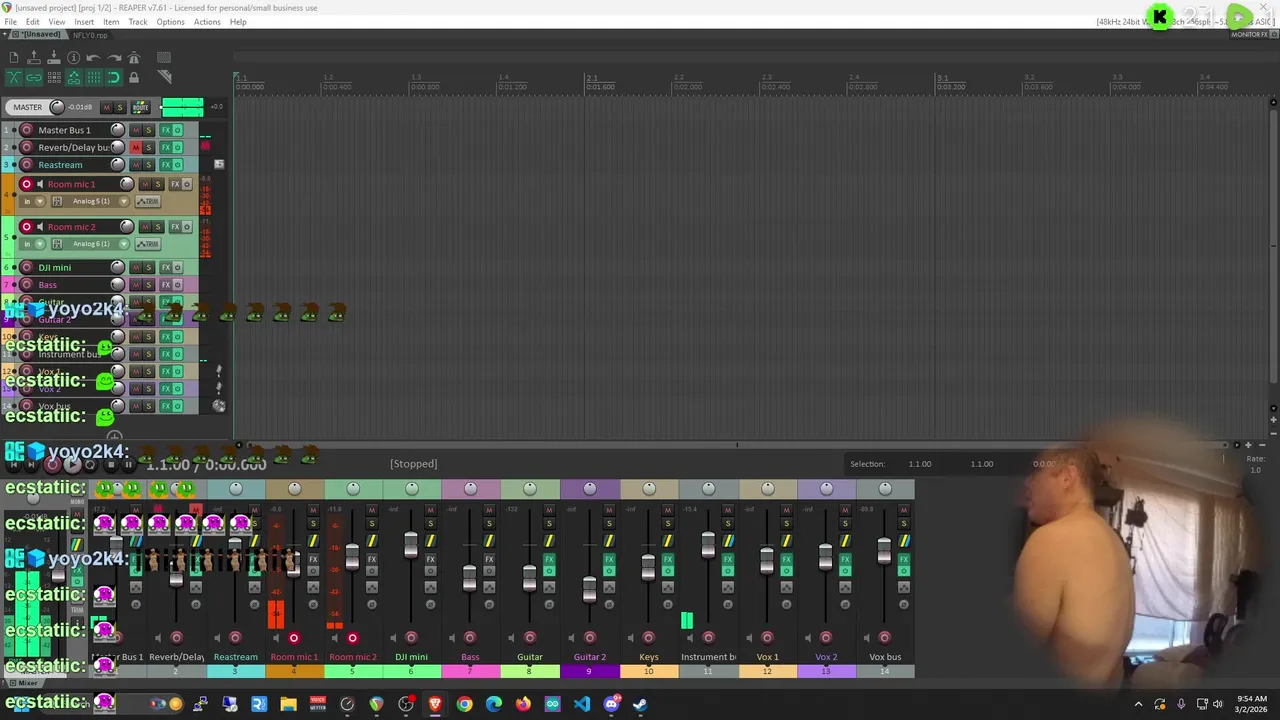This screenshot has height=720, width=1280.
Task: Click the redo arrow icon
Action: (x=114, y=58)
